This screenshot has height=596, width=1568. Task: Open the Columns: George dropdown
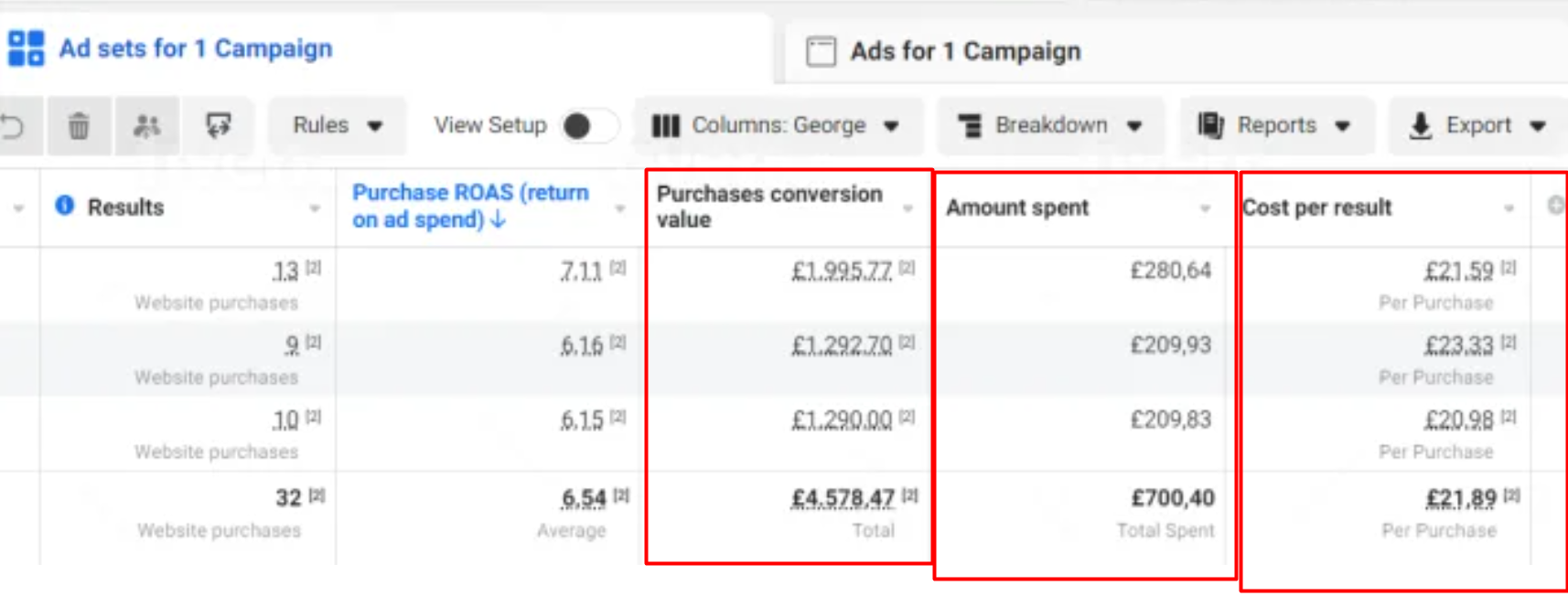pyautogui.click(x=776, y=125)
